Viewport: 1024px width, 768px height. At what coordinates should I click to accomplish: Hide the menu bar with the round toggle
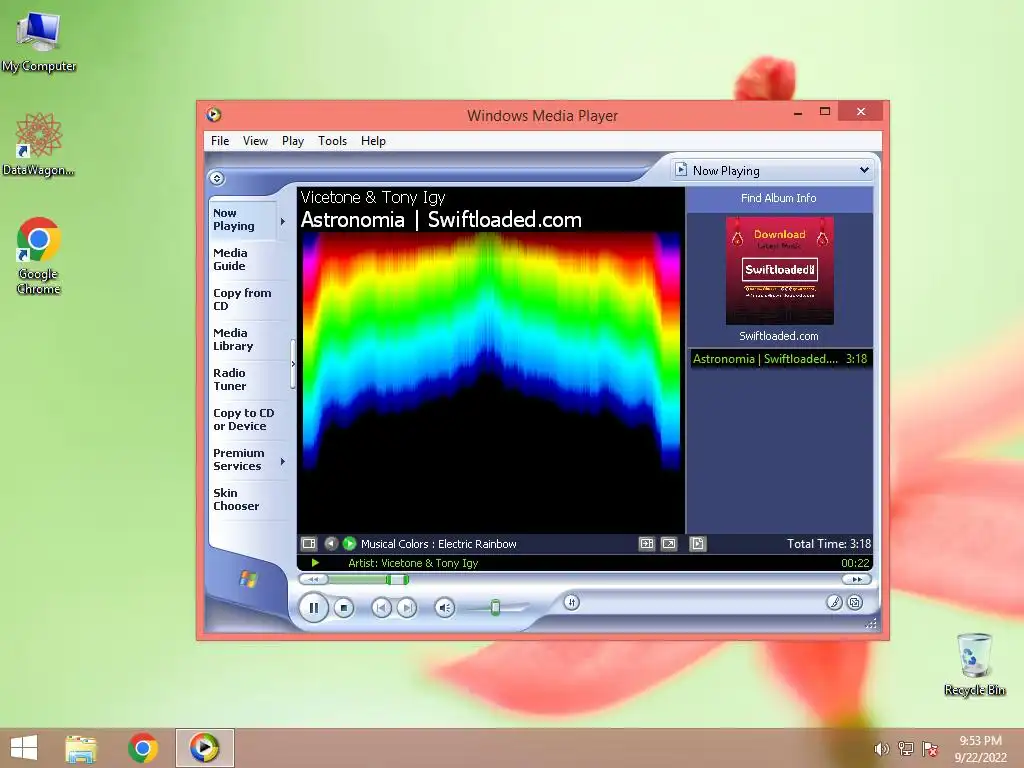coord(217,178)
